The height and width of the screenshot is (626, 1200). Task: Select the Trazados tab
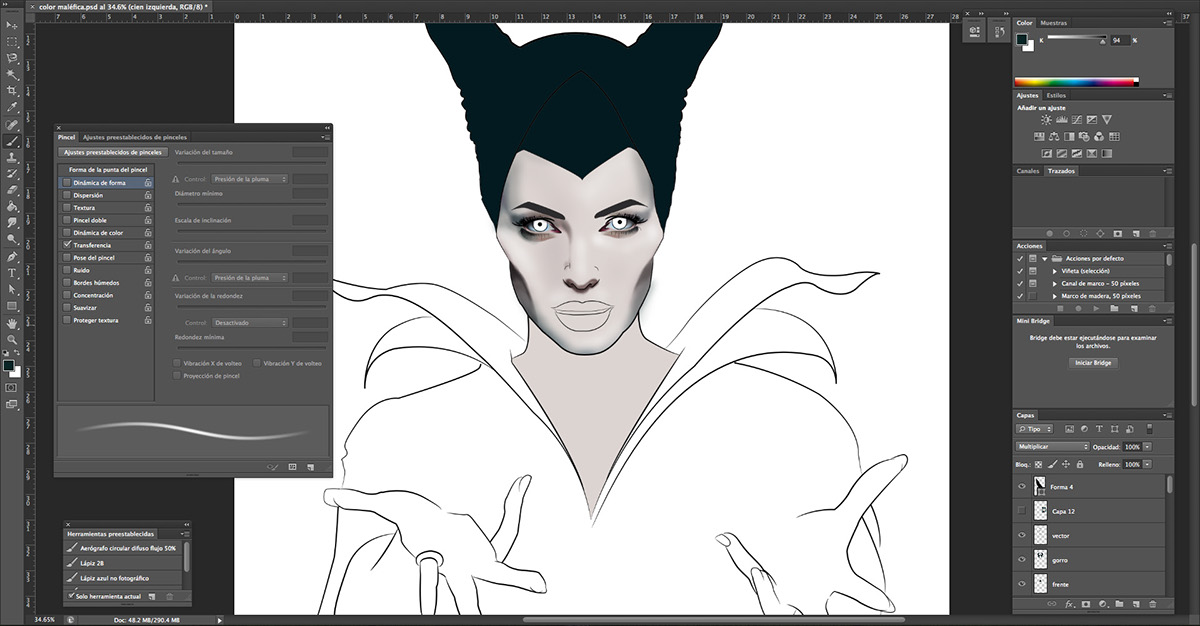(x=1060, y=171)
